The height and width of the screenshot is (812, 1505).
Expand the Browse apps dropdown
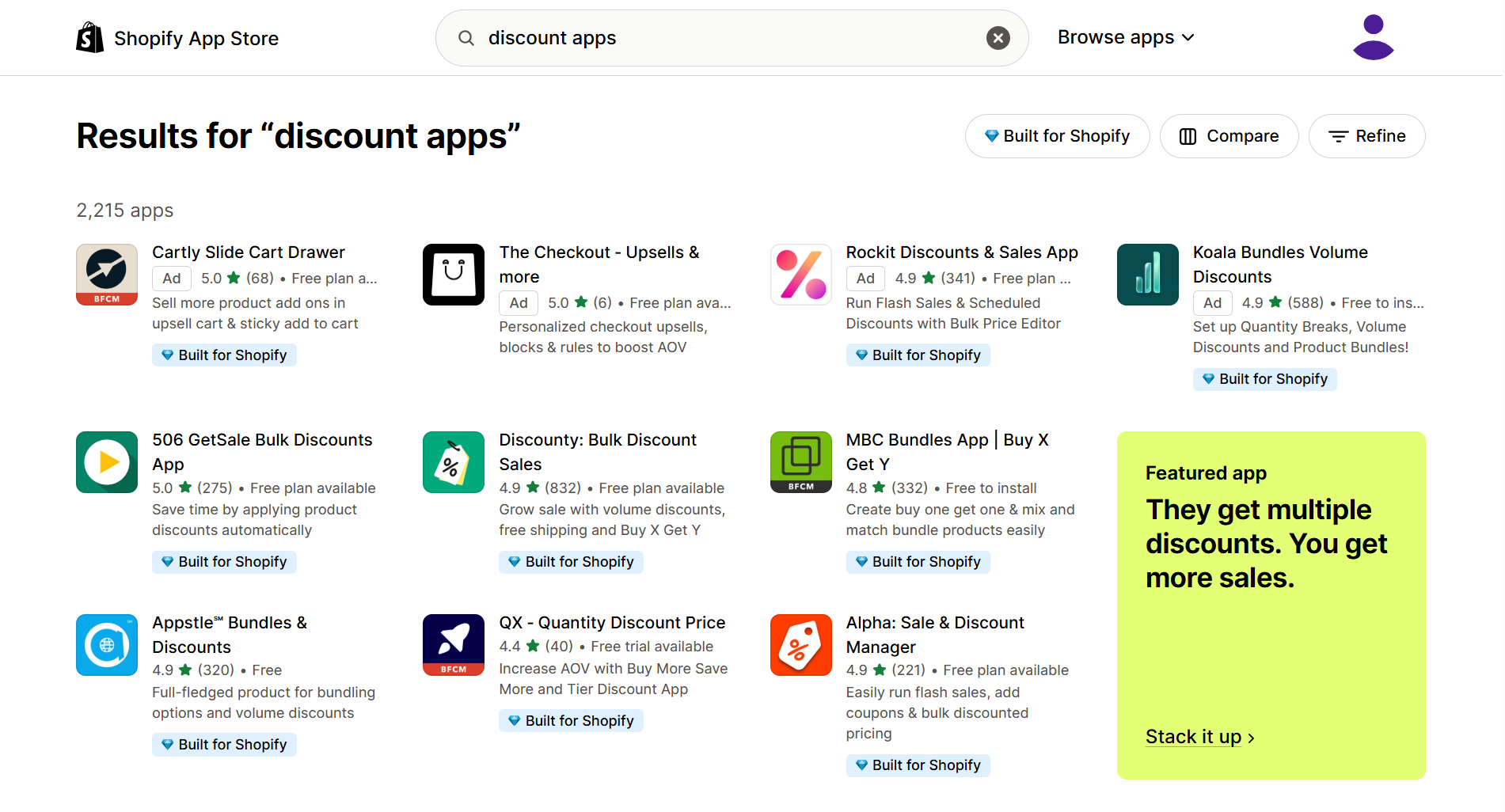pyautogui.click(x=1125, y=36)
